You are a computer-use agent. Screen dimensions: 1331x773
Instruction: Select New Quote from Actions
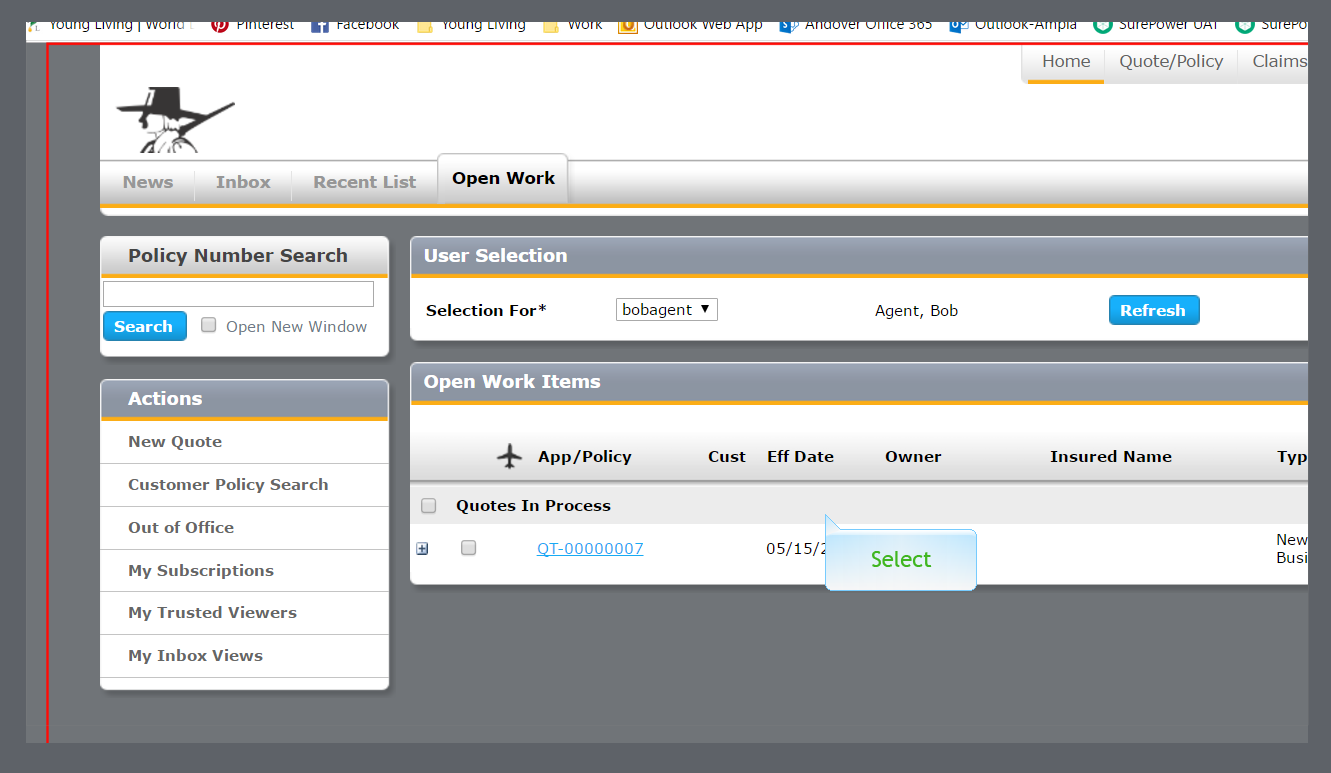(x=175, y=442)
